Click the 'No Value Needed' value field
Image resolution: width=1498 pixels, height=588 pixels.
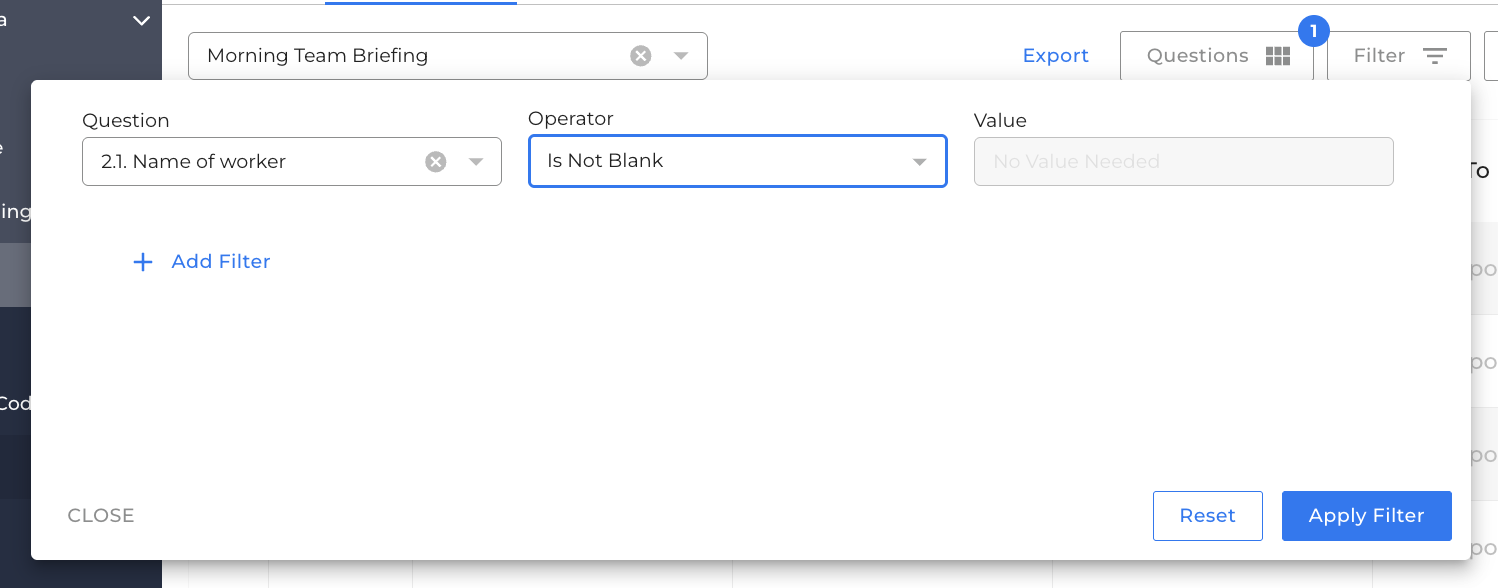(x=1183, y=161)
